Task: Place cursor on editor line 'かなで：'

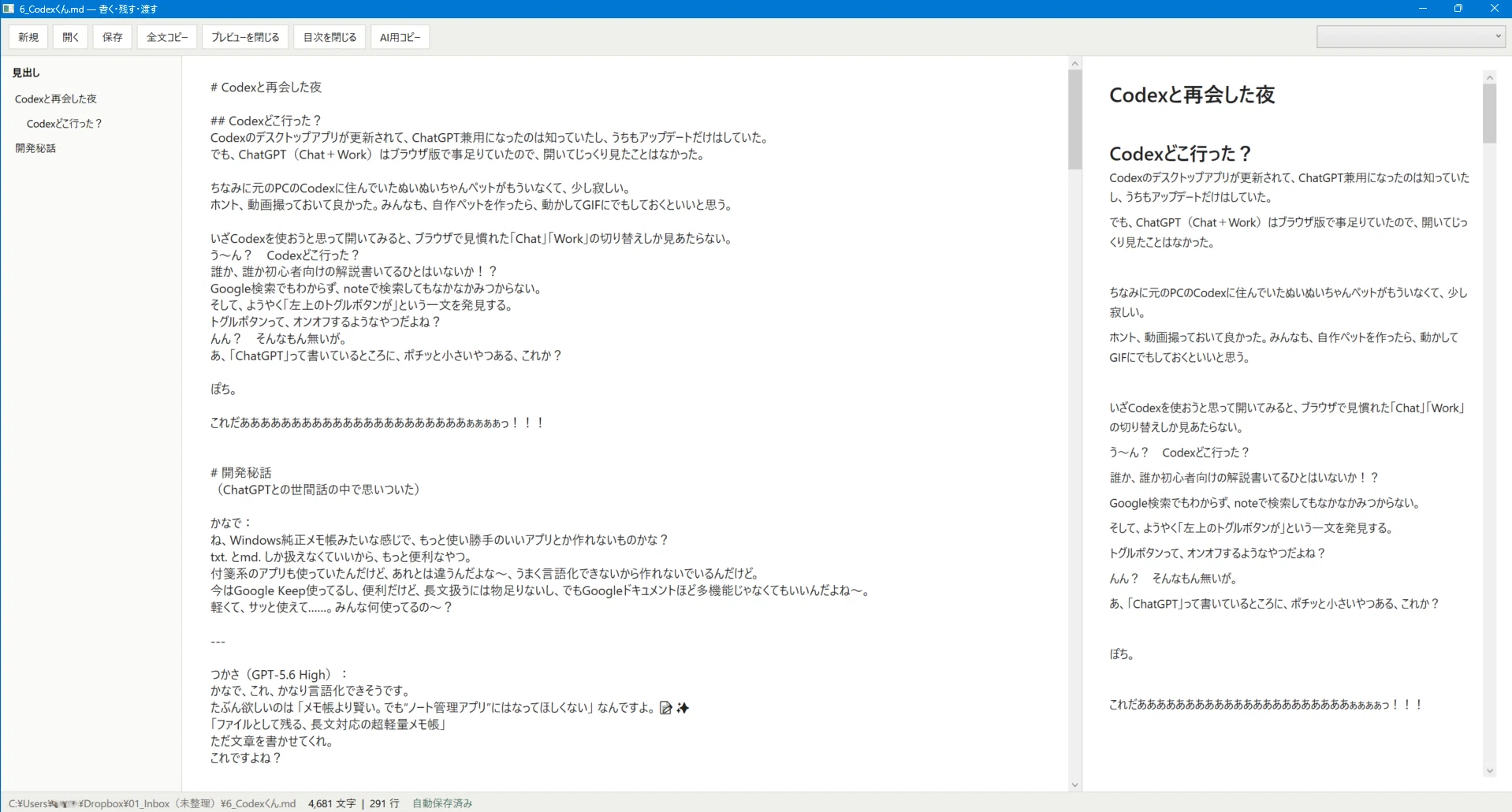Action: pos(230,523)
